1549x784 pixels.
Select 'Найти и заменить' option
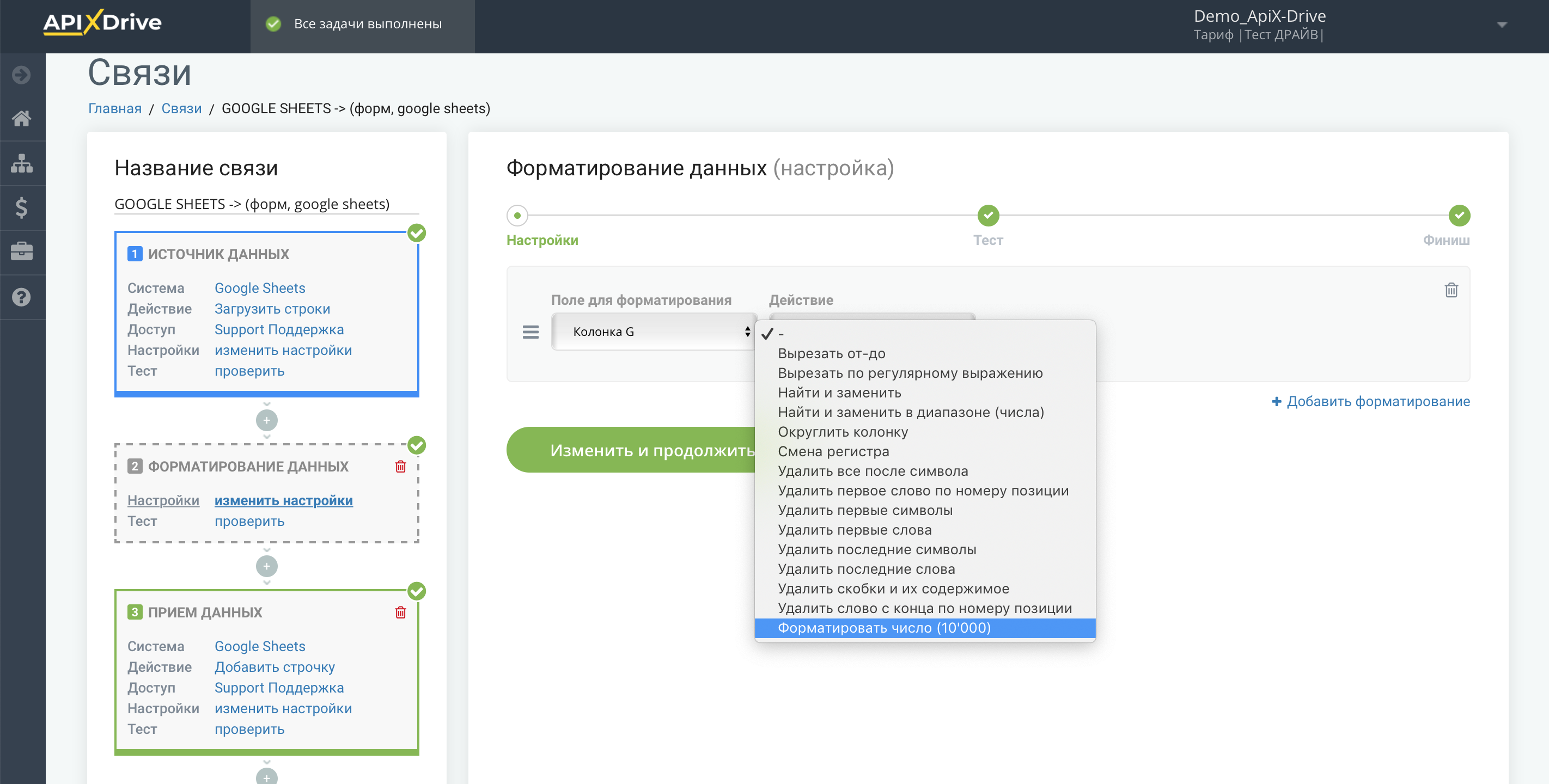coord(925,393)
